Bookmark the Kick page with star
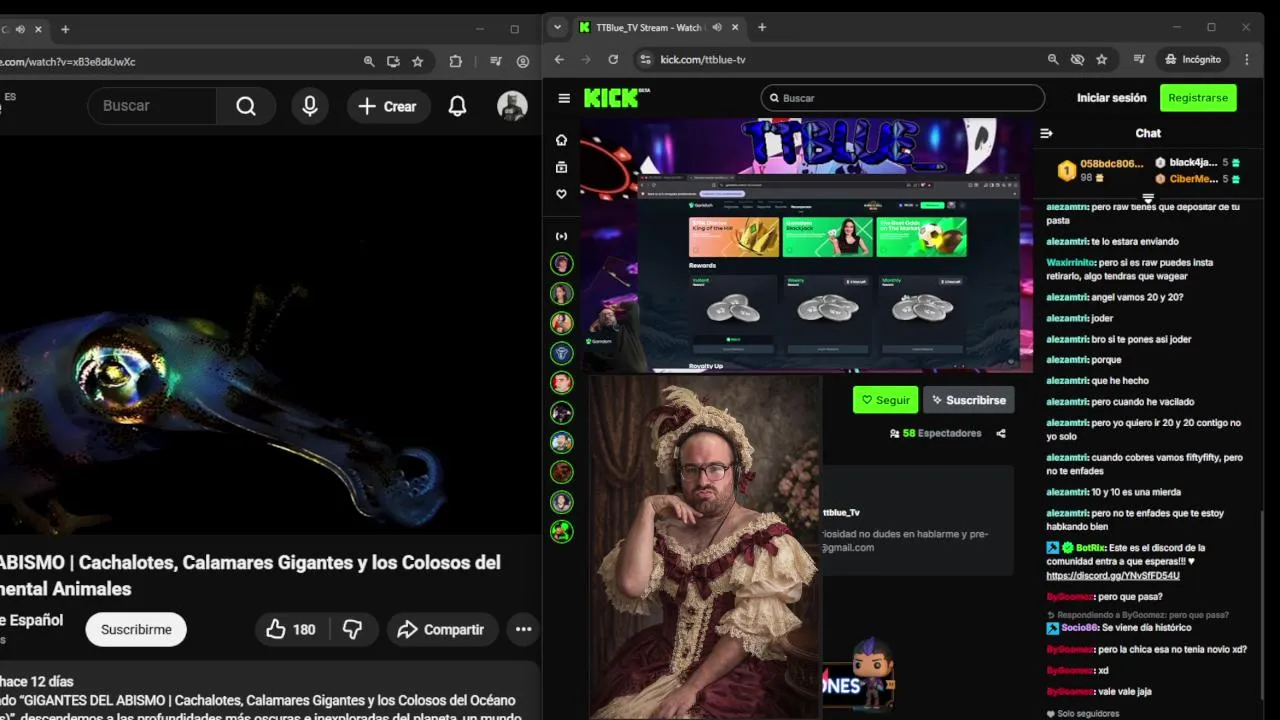The height and width of the screenshot is (720, 1280). pyautogui.click(x=1101, y=60)
